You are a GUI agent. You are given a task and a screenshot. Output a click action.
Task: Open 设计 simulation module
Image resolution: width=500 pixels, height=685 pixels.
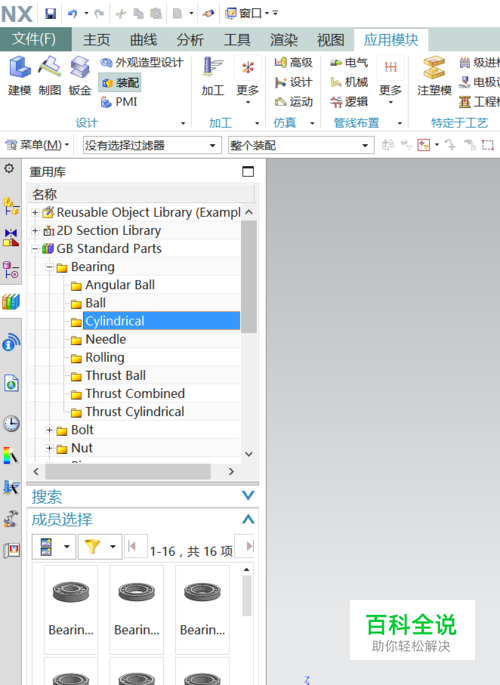pyautogui.click(x=293, y=83)
